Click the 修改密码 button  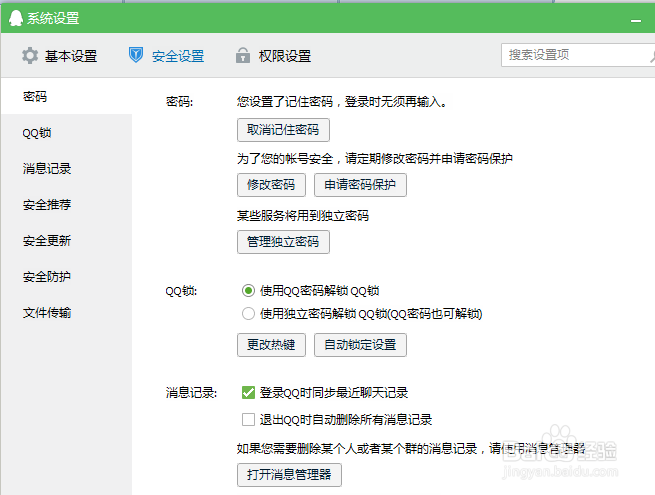pyautogui.click(x=271, y=185)
